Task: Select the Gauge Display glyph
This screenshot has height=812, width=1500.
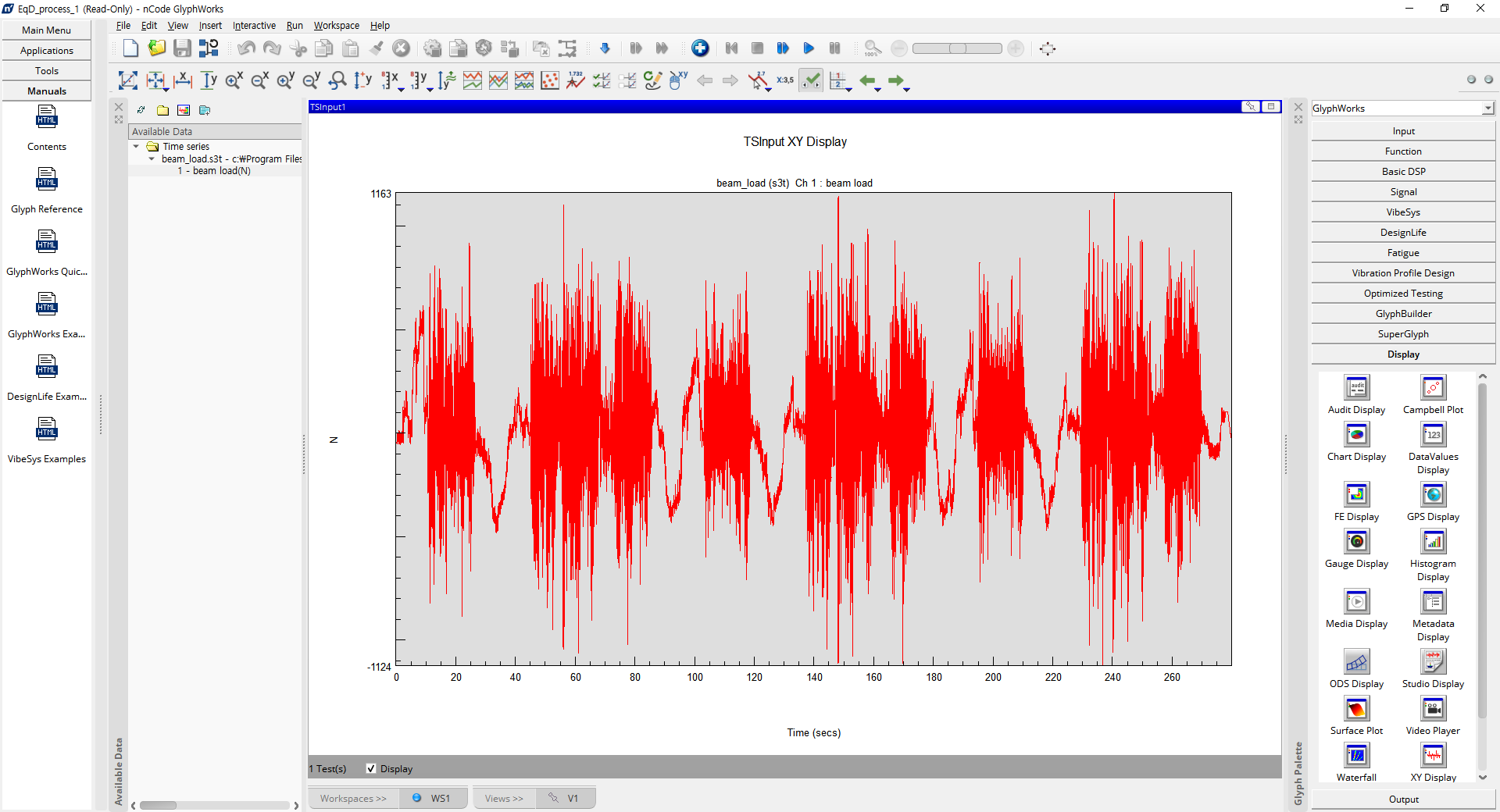Action: point(1356,548)
